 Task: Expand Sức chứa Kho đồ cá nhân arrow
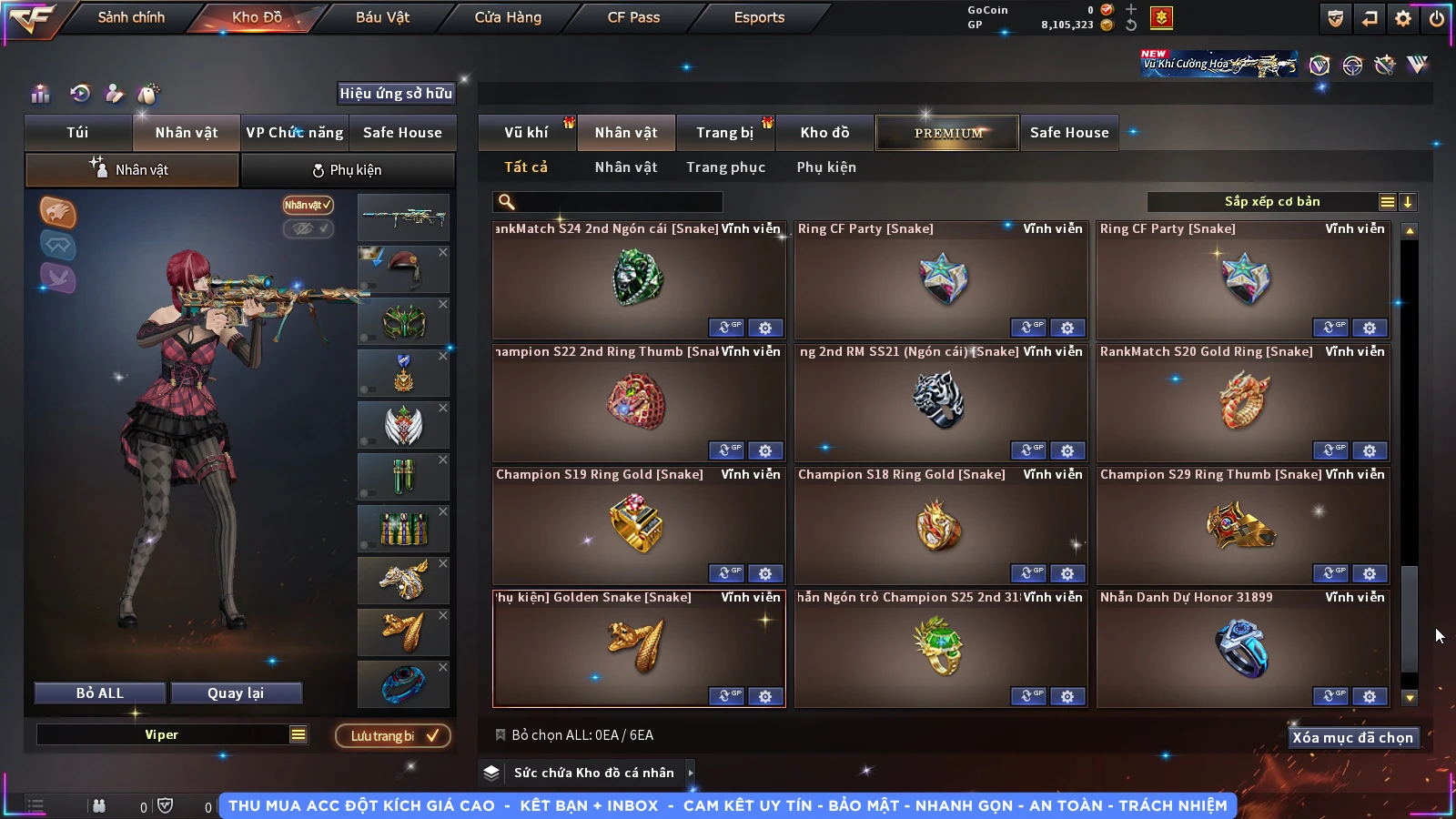[x=691, y=773]
